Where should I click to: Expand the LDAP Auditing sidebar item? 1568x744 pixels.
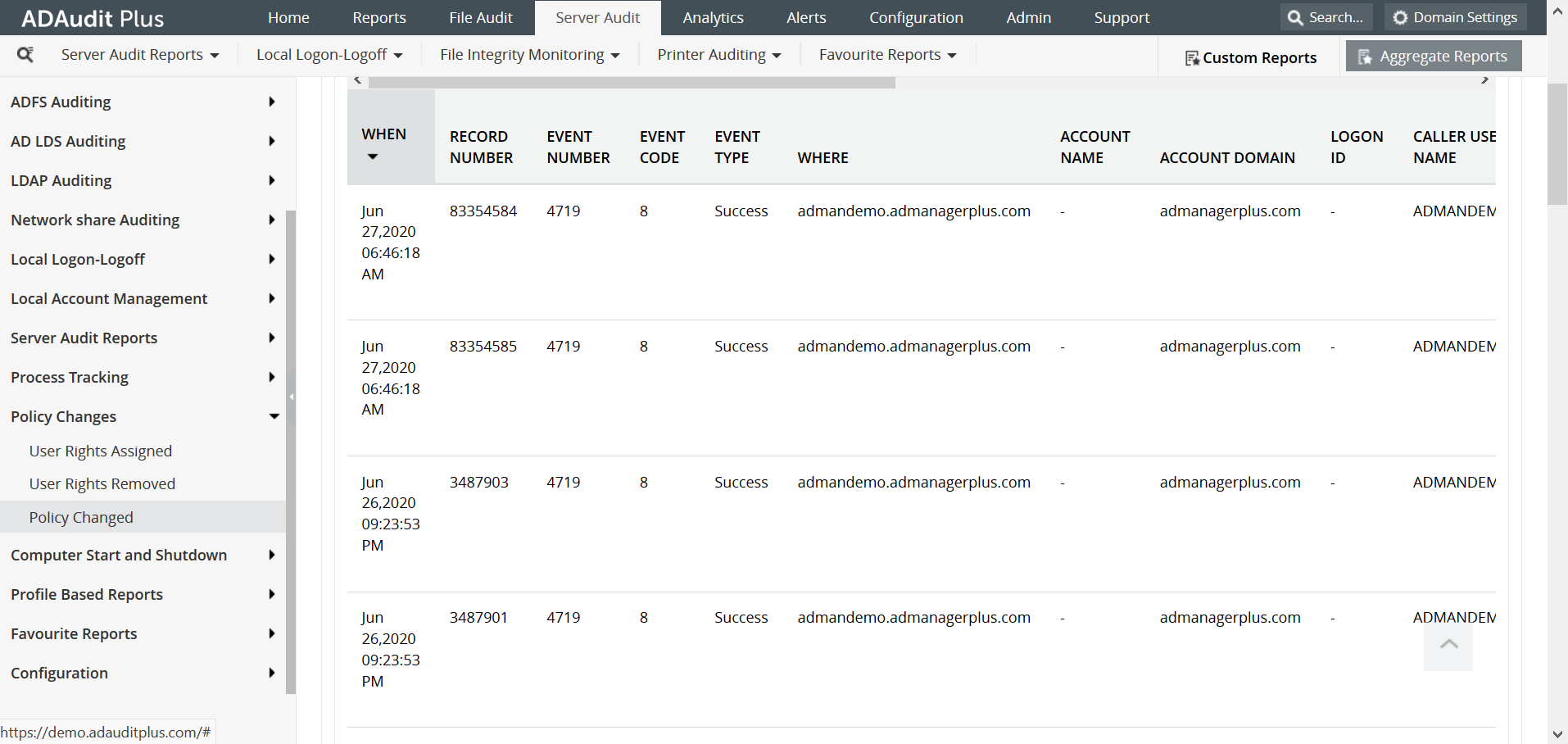tap(271, 180)
